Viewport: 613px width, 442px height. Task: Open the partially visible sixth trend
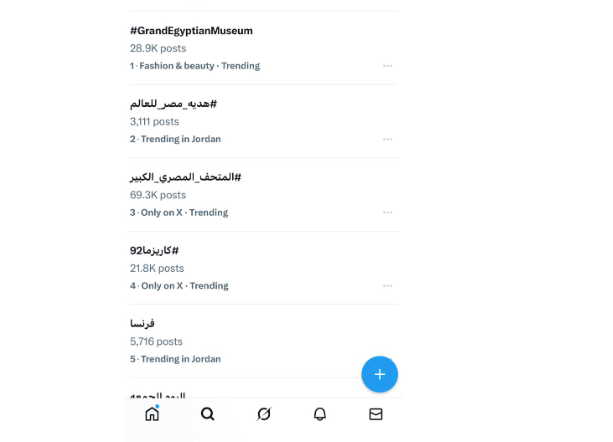157,396
